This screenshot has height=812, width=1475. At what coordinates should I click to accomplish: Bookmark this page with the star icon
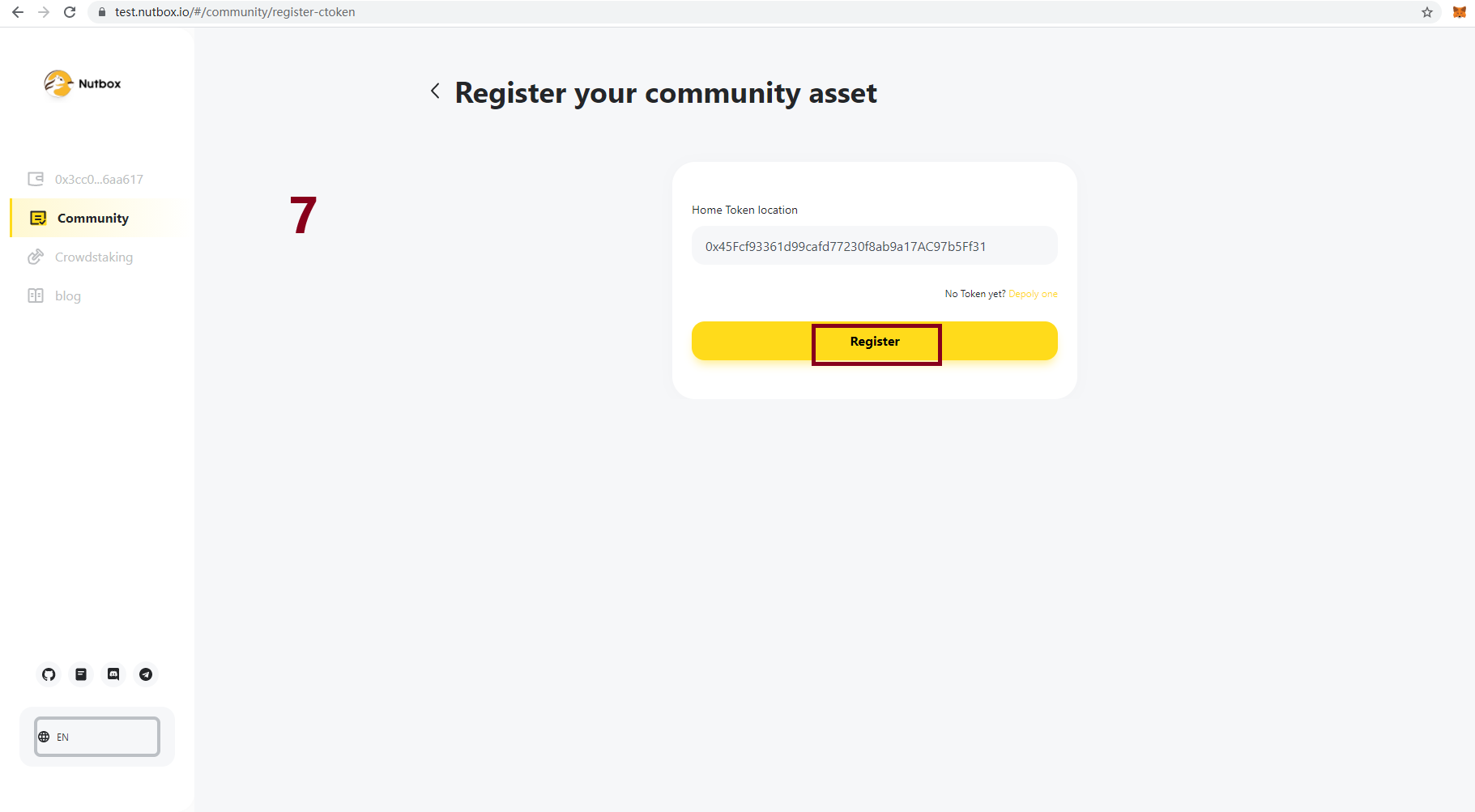point(1426,12)
